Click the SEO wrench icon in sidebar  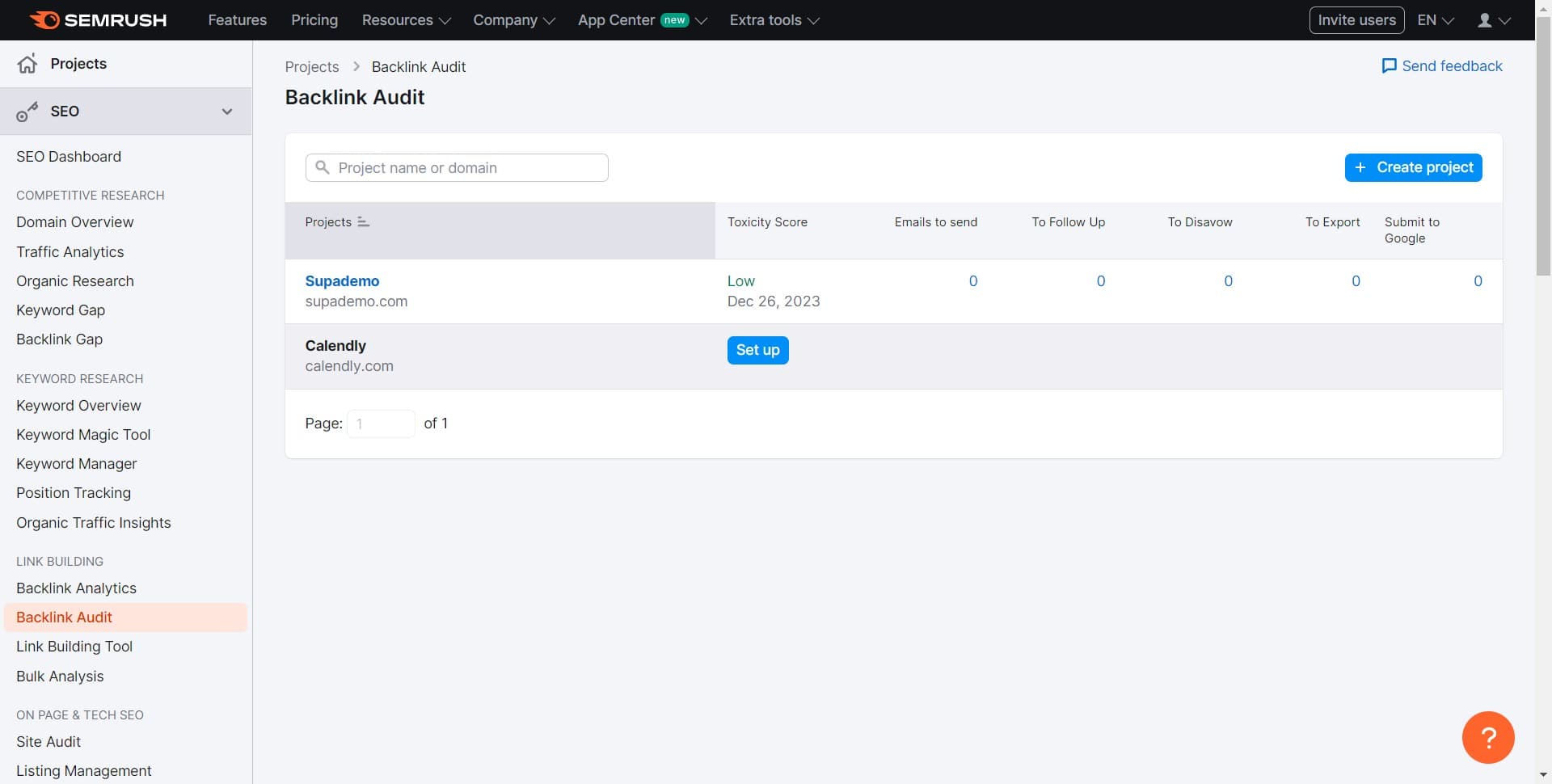(27, 111)
